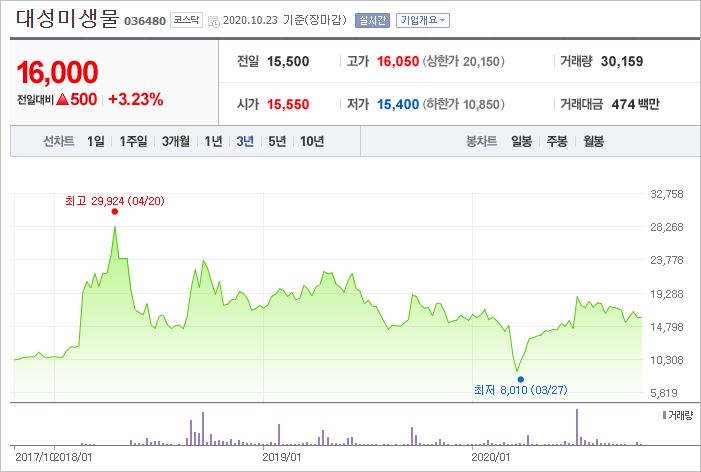Click the blue lowest price marker dot
This screenshot has width=701, height=472.
click(520, 379)
